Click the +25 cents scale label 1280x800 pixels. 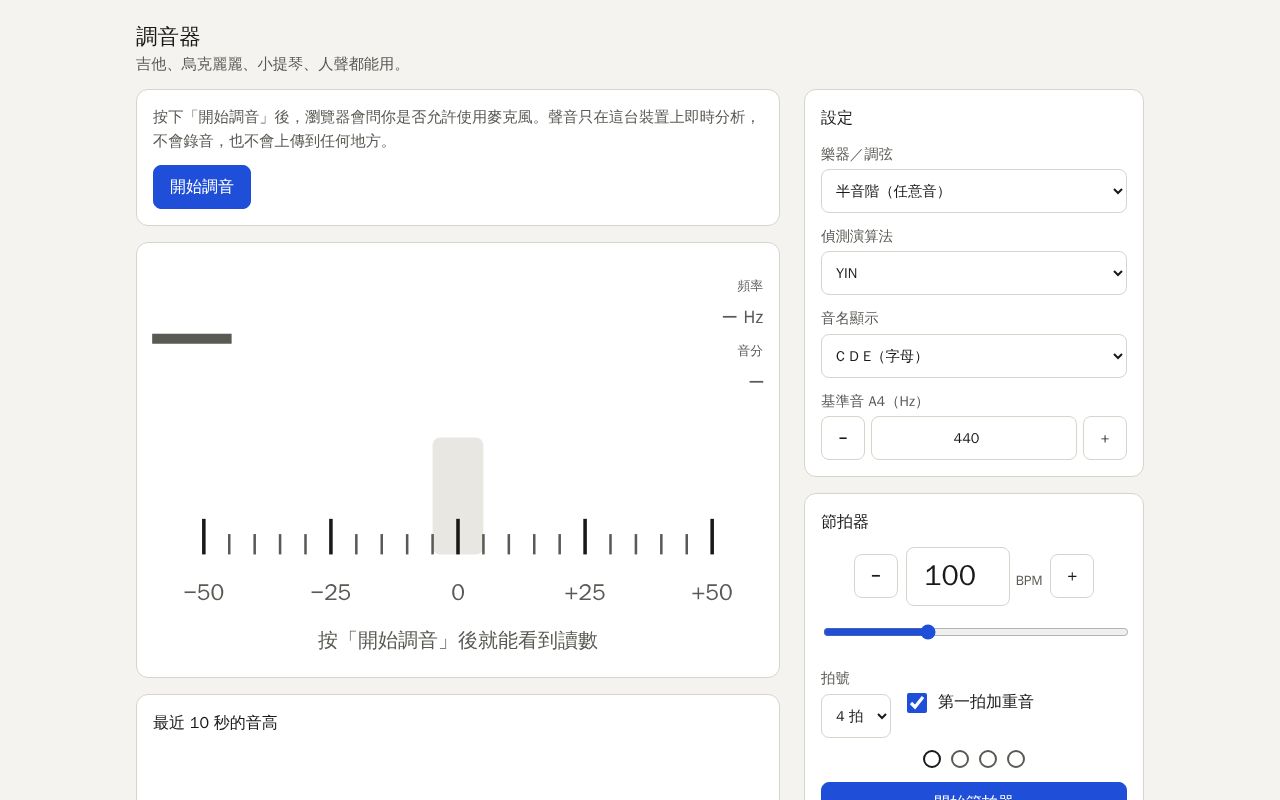point(585,593)
